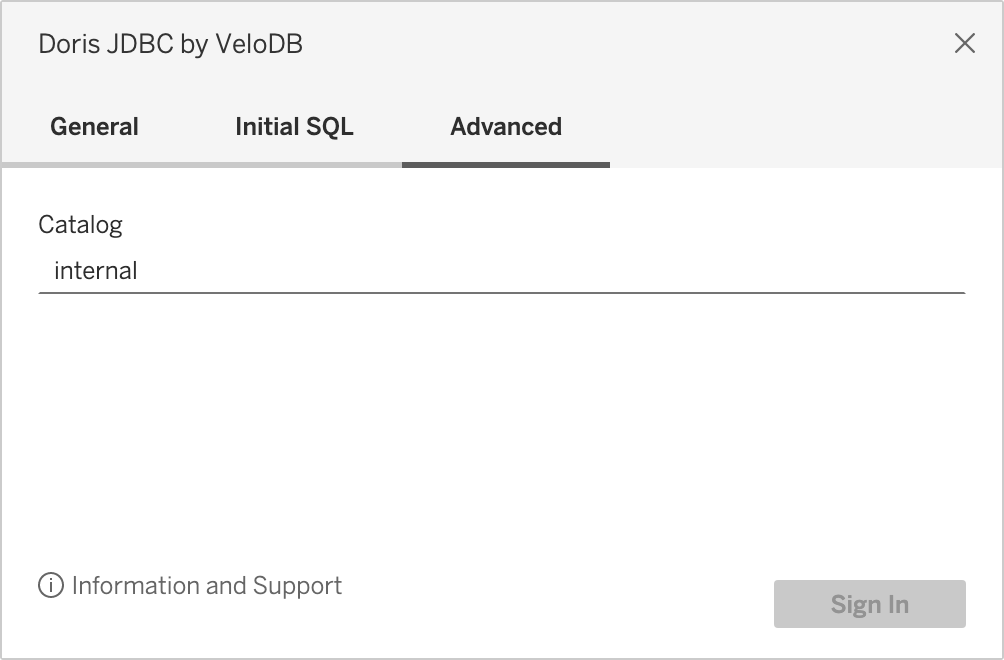This screenshot has height=660, width=1004.
Task: Click the Information and Support info icon
Action: click(50, 586)
